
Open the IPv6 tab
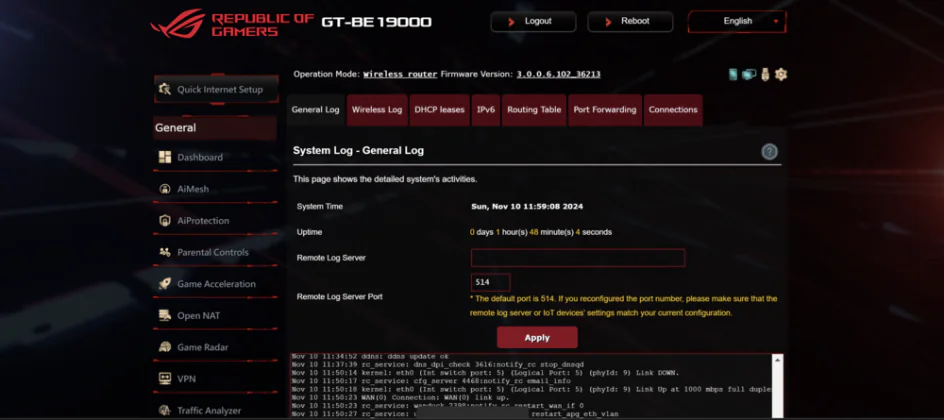tap(486, 110)
